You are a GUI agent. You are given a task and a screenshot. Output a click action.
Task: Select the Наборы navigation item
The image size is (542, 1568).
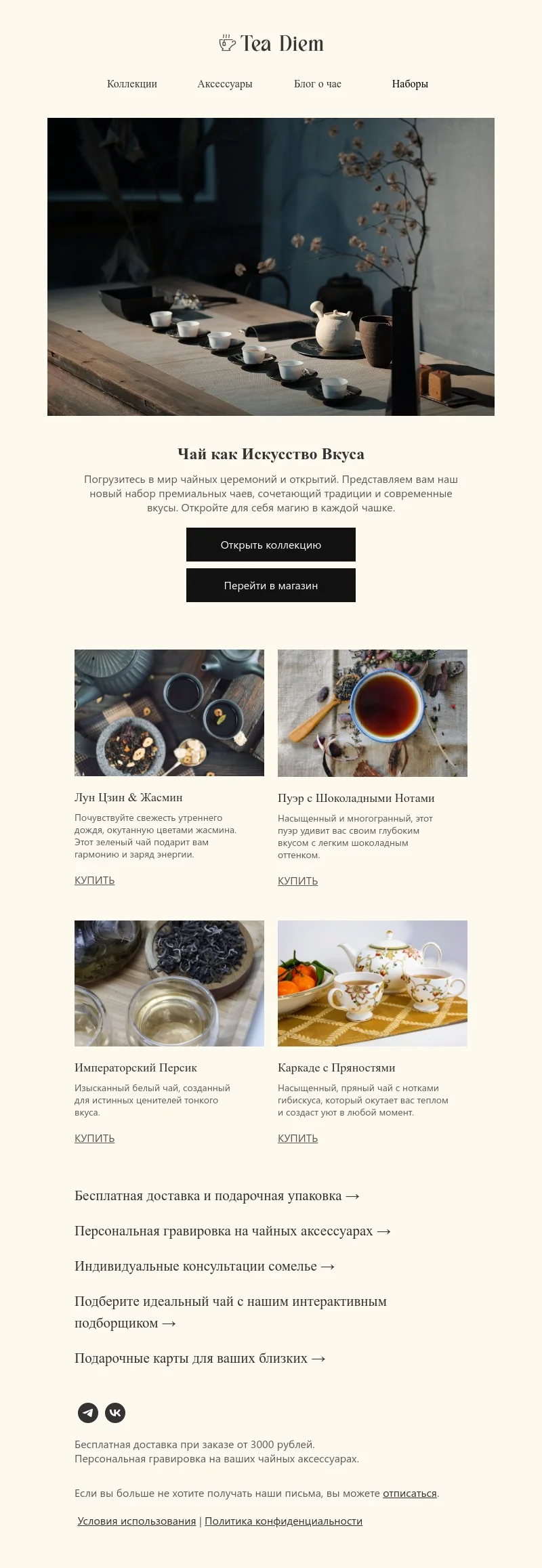click(x=410, y=84)
